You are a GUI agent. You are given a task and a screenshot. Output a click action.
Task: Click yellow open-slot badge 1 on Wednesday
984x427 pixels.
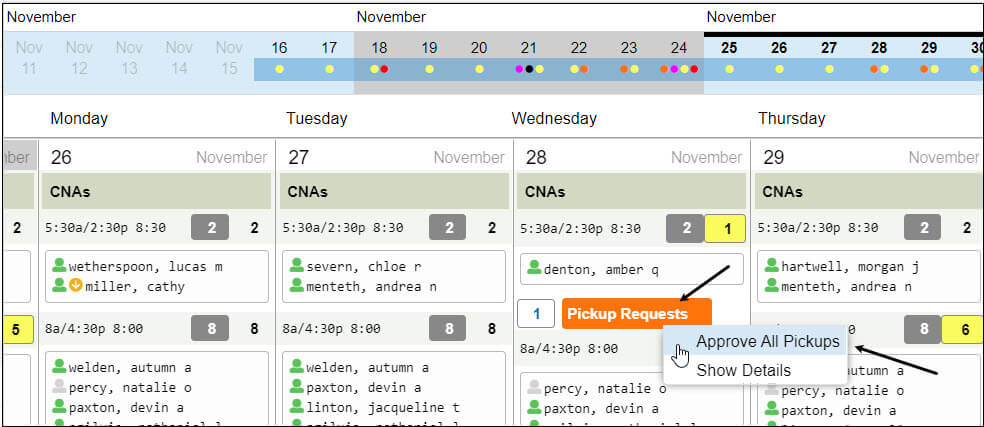pyautogui.click(x=727, y=228)
